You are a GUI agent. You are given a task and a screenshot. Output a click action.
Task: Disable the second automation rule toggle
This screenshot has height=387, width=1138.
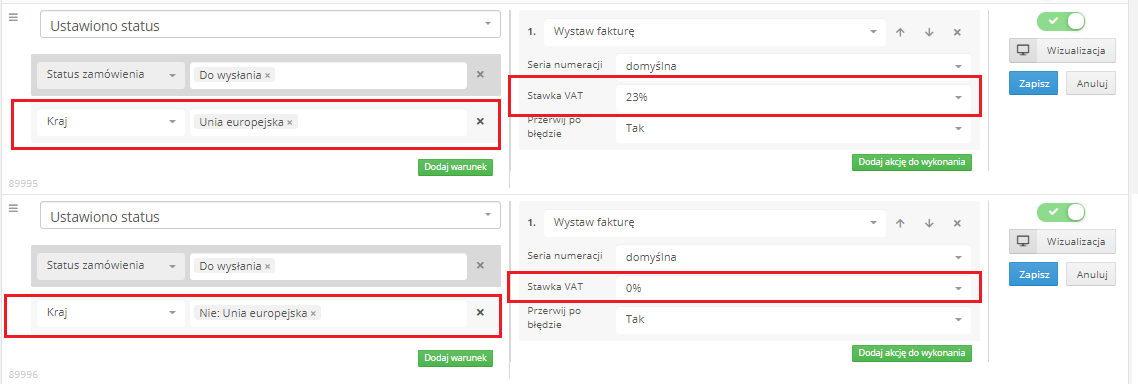click(x=1060, y=212)
